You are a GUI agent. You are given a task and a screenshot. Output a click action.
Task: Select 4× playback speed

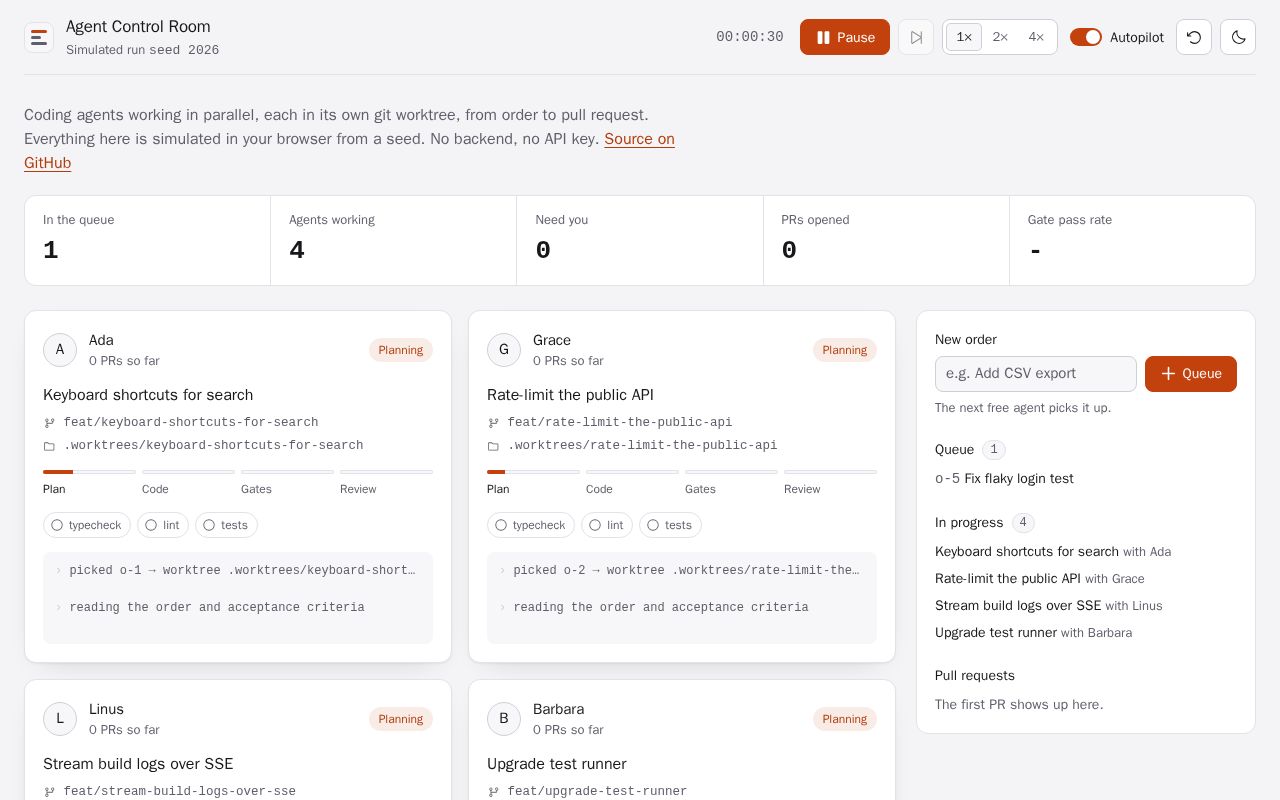pos(1036,37)
